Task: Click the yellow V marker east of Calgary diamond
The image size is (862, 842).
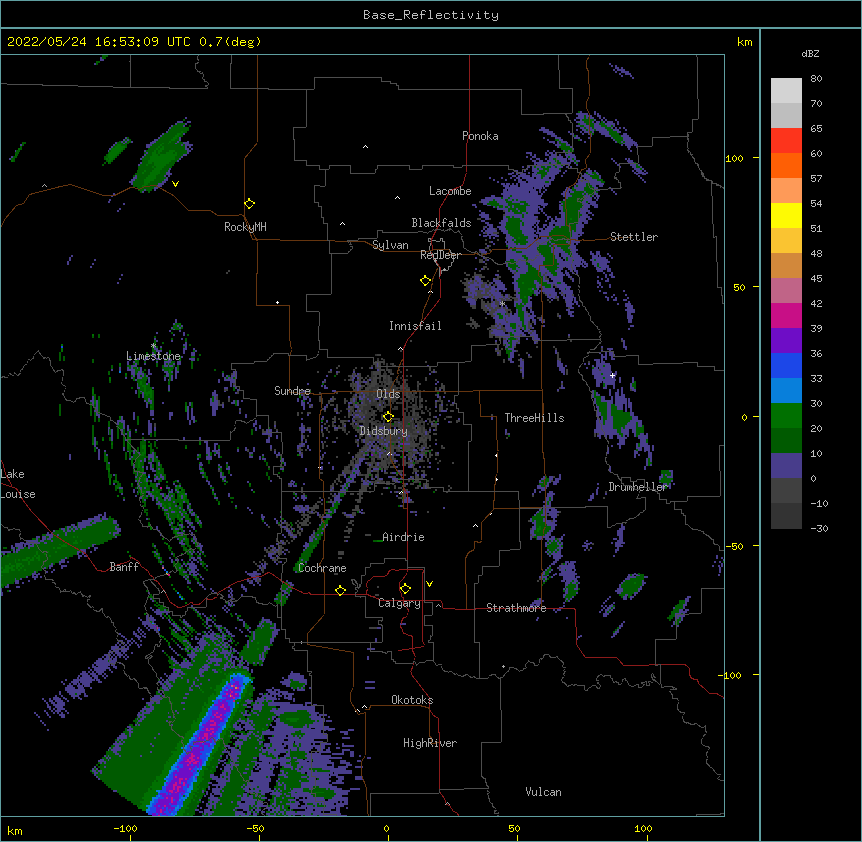Action: click(x=429, y=584)
